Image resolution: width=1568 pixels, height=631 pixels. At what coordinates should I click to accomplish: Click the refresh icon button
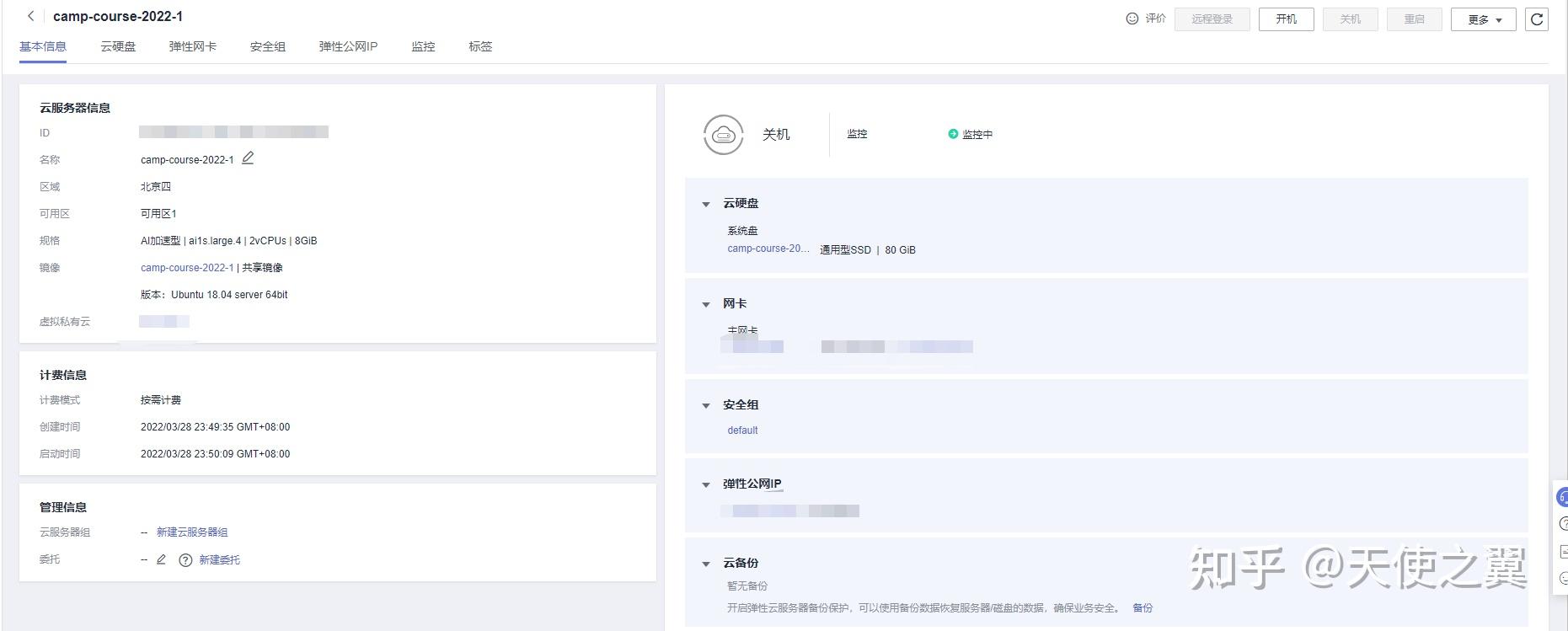click(x=1537, y=19)
